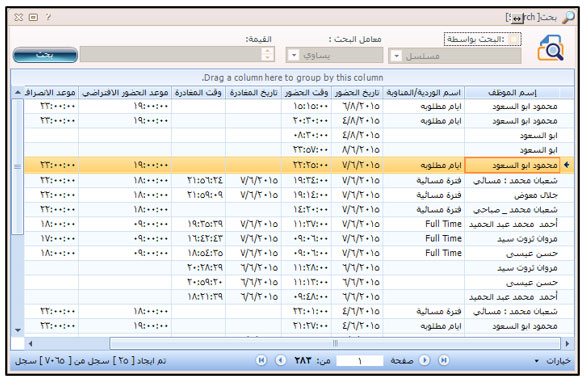Viewport: 585px width, 383px height.
Task: Click attendance time 22:01:00 cell
Action: pyautogui.click(x=306, y=311)
